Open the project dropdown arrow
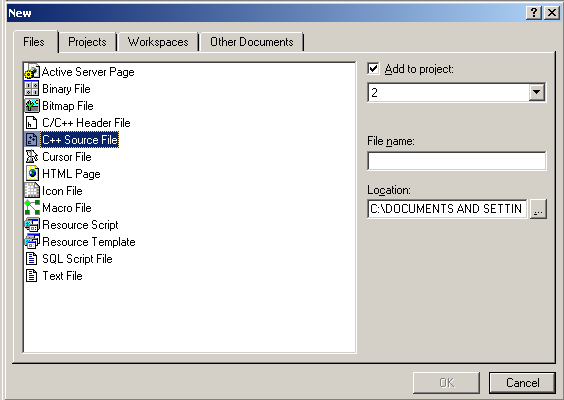Screen dimensions: 564x400 [536, 92]
